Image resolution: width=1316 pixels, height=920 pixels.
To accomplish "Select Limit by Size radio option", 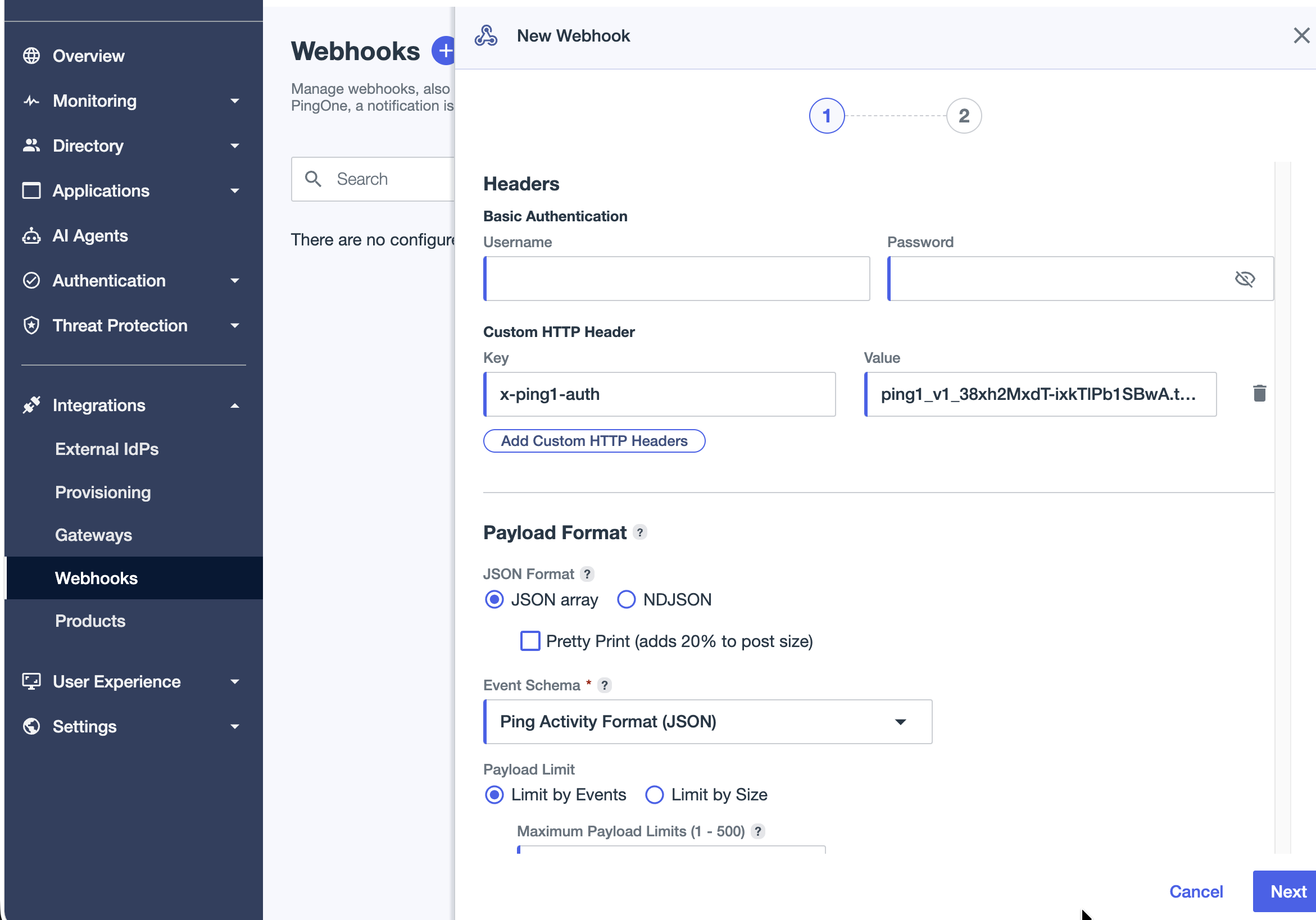I will (x=655, y=795).
